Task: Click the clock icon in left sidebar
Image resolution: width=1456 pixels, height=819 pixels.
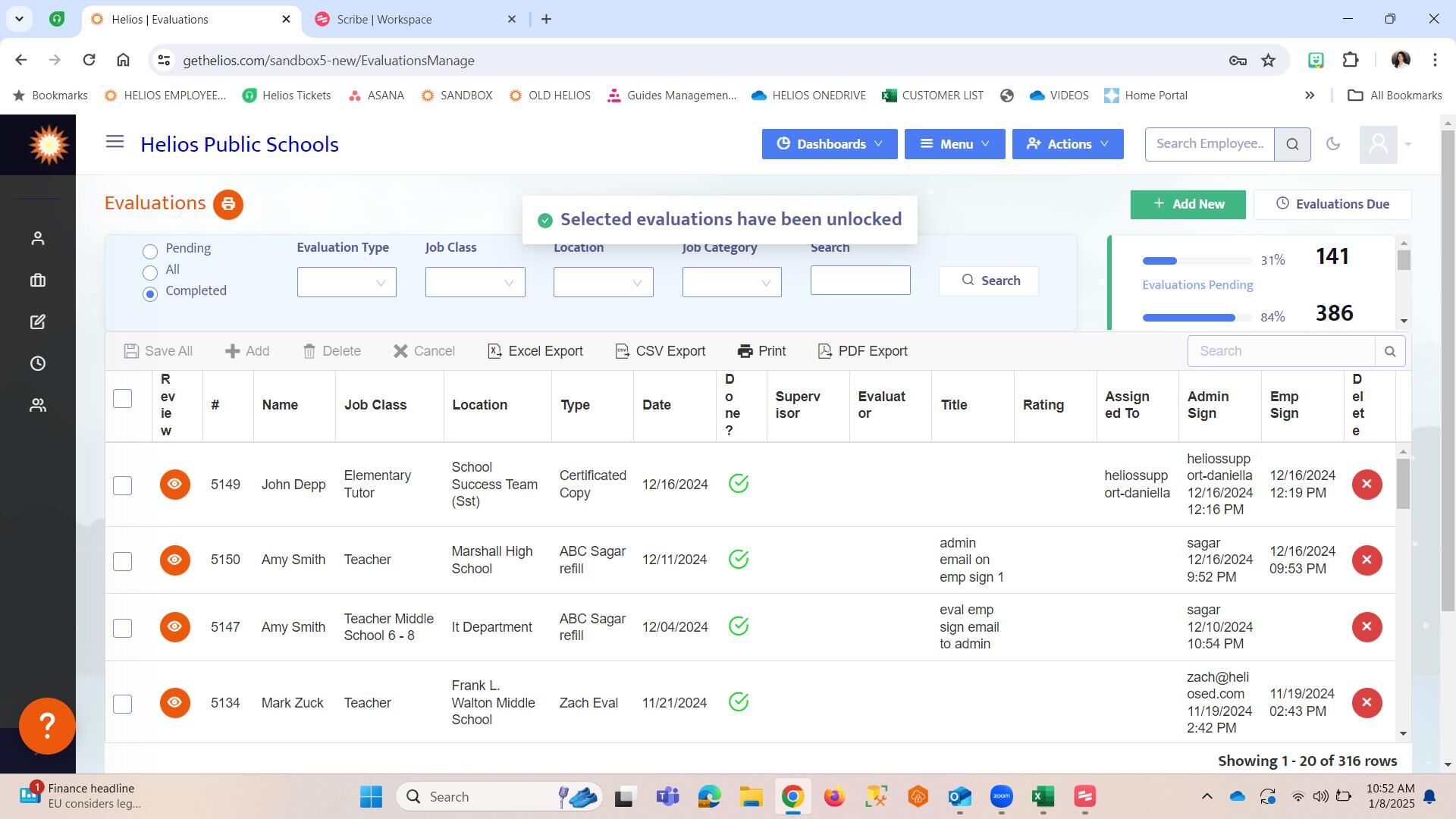Action: 38,364
